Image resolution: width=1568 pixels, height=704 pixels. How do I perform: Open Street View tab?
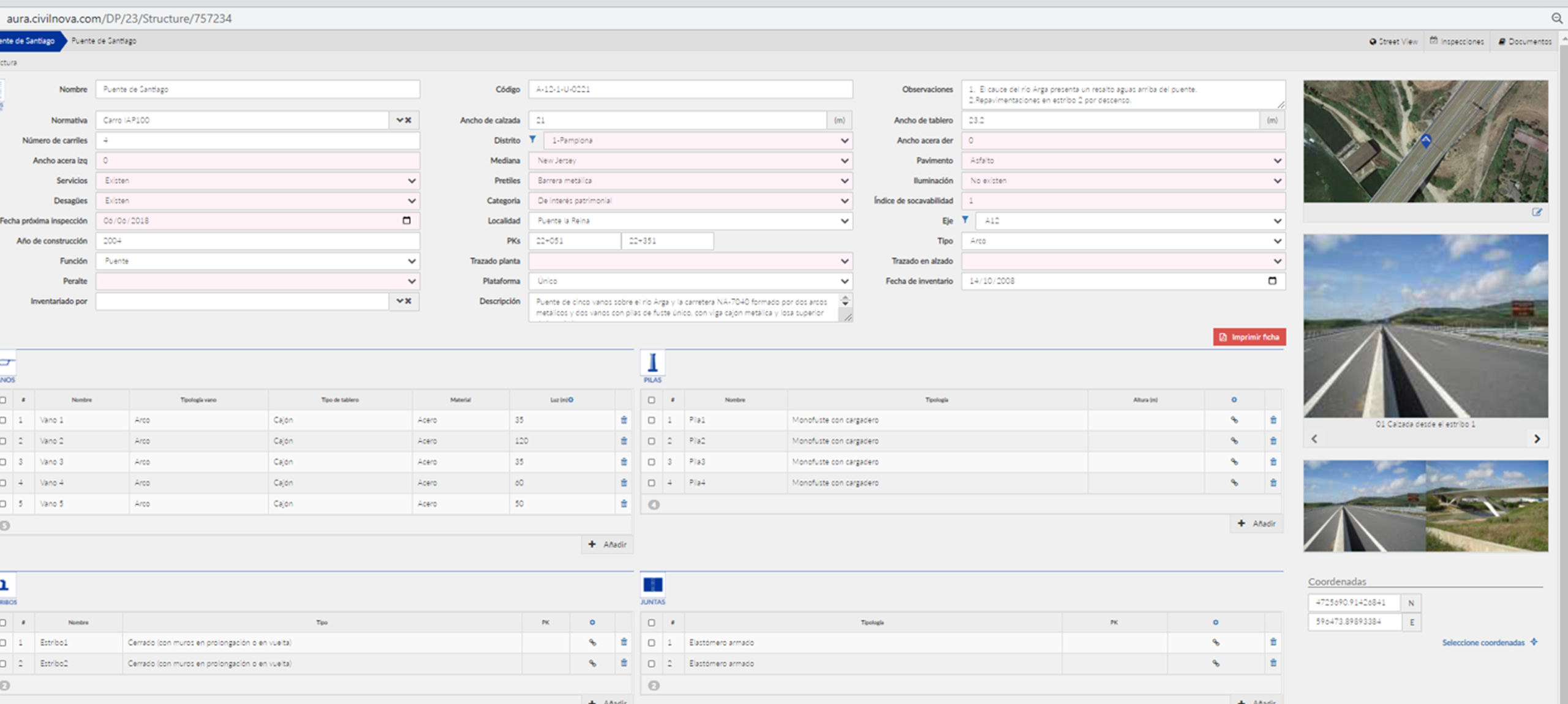pos(1393,41)
